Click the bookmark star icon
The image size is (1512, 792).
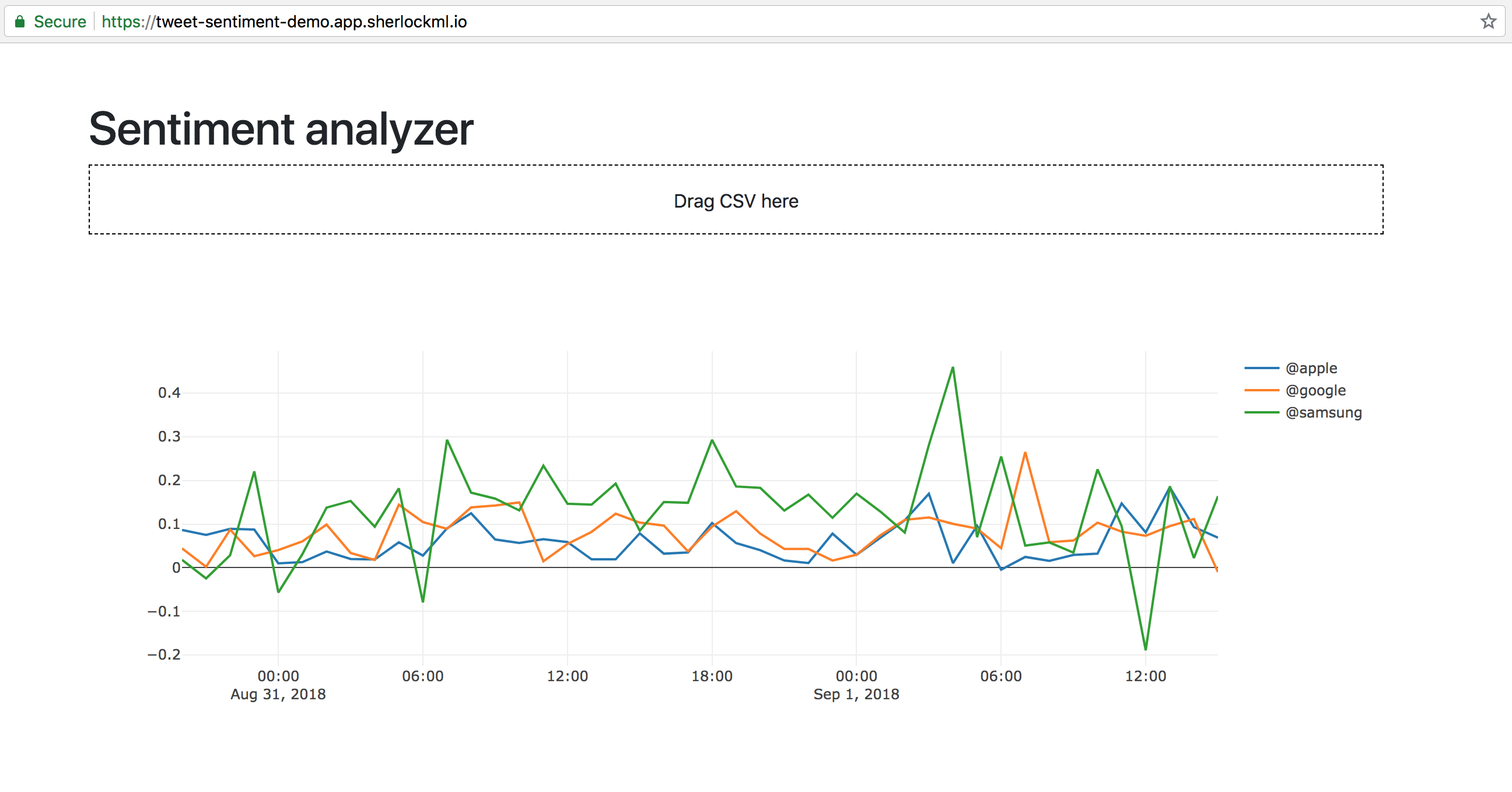1488,22
